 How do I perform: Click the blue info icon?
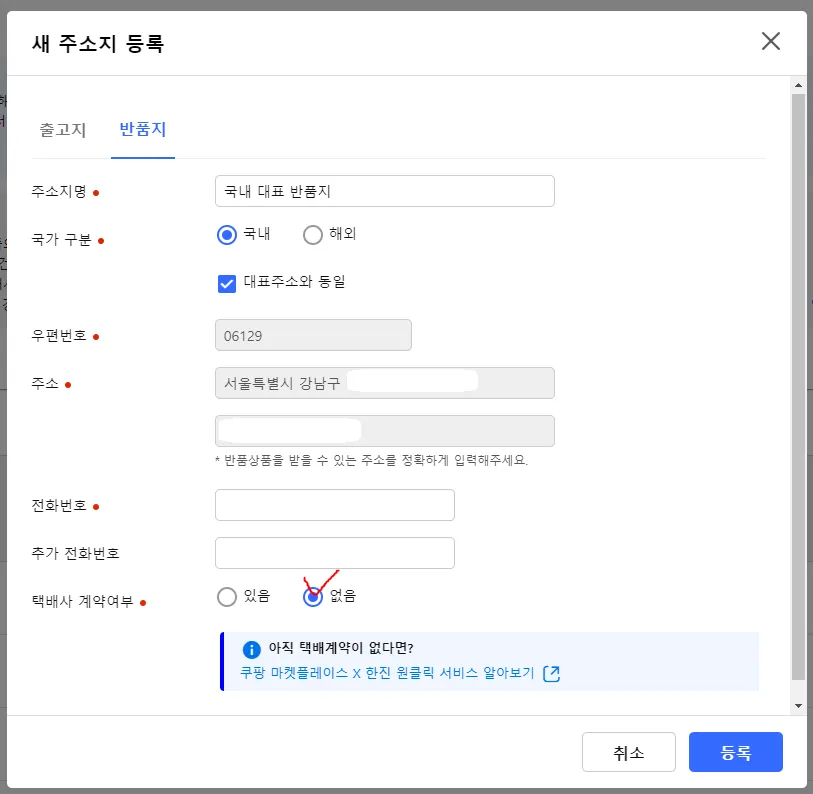point(251,648)
